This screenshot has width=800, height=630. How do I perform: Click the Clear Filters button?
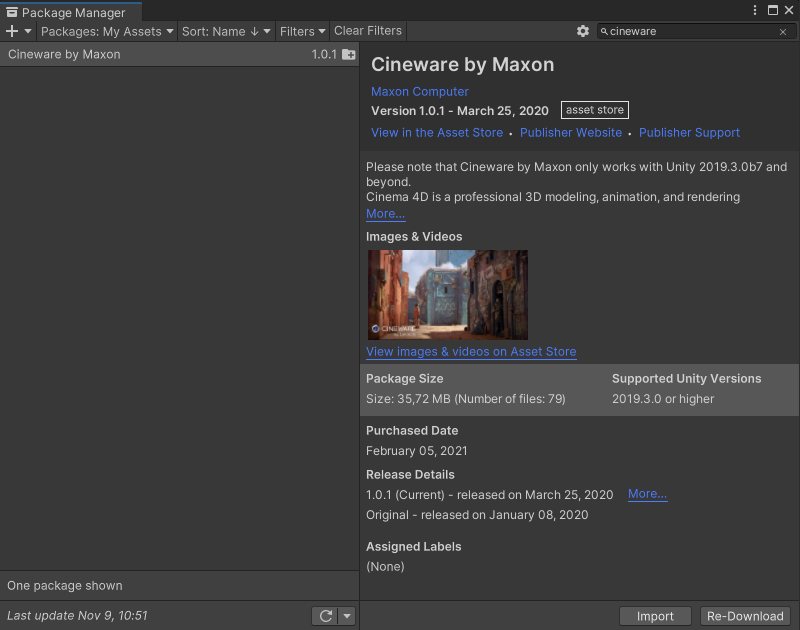point(368,31)
